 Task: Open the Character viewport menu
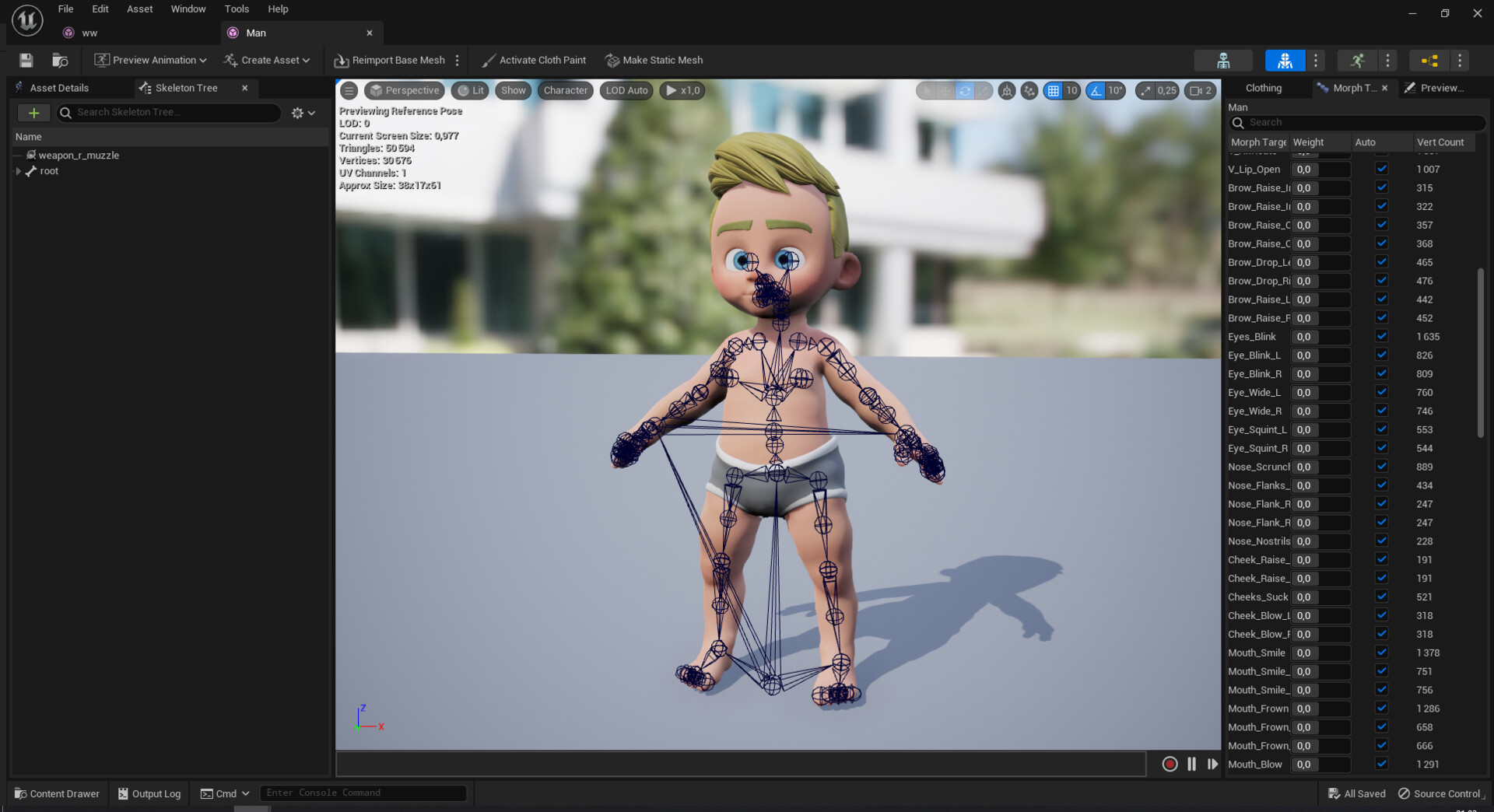pyautogui.click(x=566, y=90)
